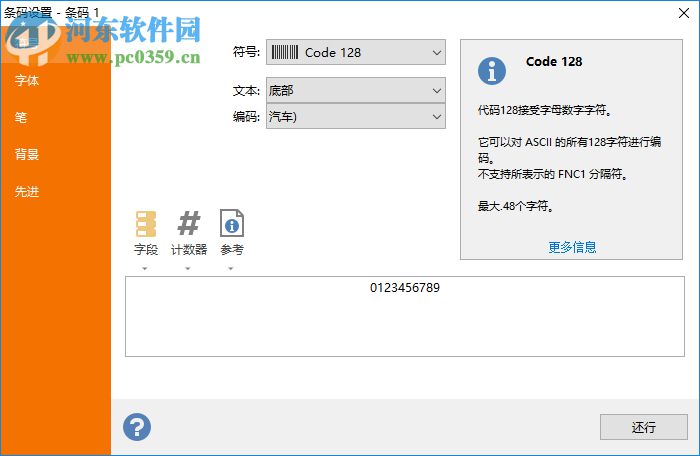Screen dimensions: 700x456
Task: Open the 更多信息 link
Action: click(x=572, y=247)
